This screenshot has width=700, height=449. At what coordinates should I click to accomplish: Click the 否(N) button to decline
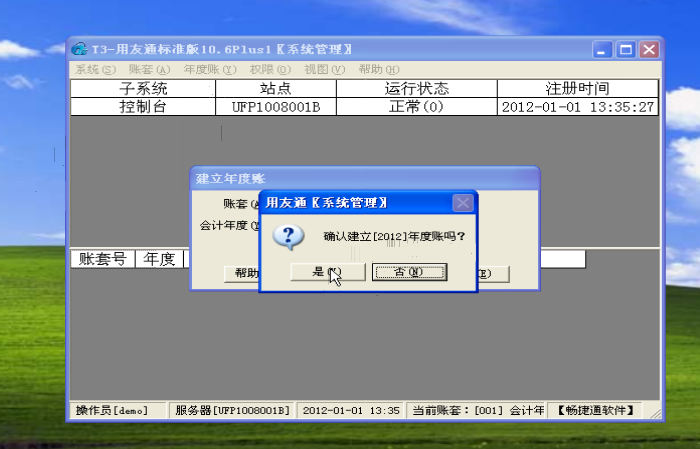tap(409, 272)
